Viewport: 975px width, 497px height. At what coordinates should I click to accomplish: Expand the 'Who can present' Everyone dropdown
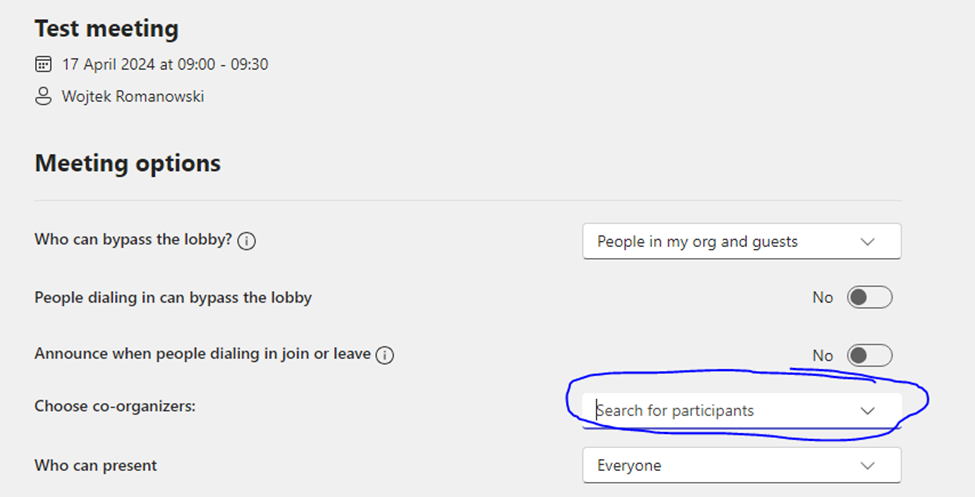[741, 465]
